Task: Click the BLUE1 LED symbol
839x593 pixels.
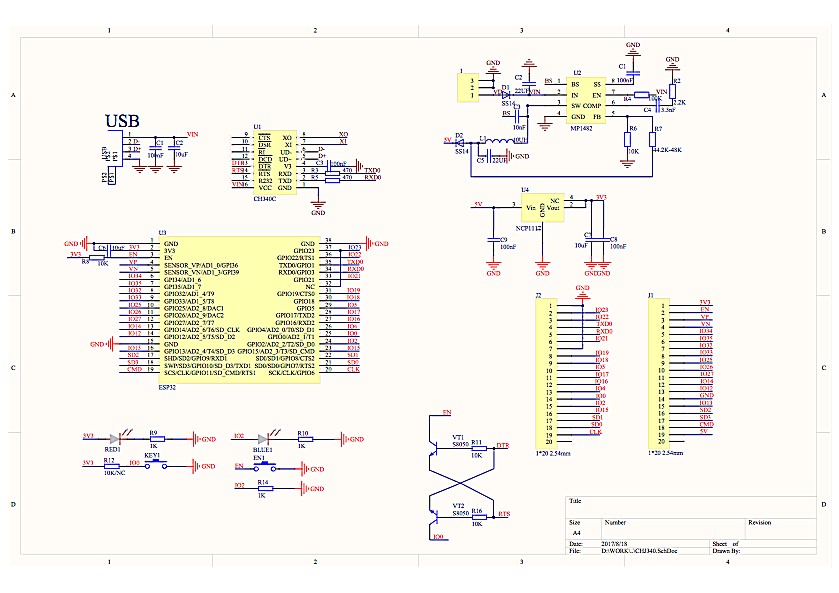Action: pos(264,438)
